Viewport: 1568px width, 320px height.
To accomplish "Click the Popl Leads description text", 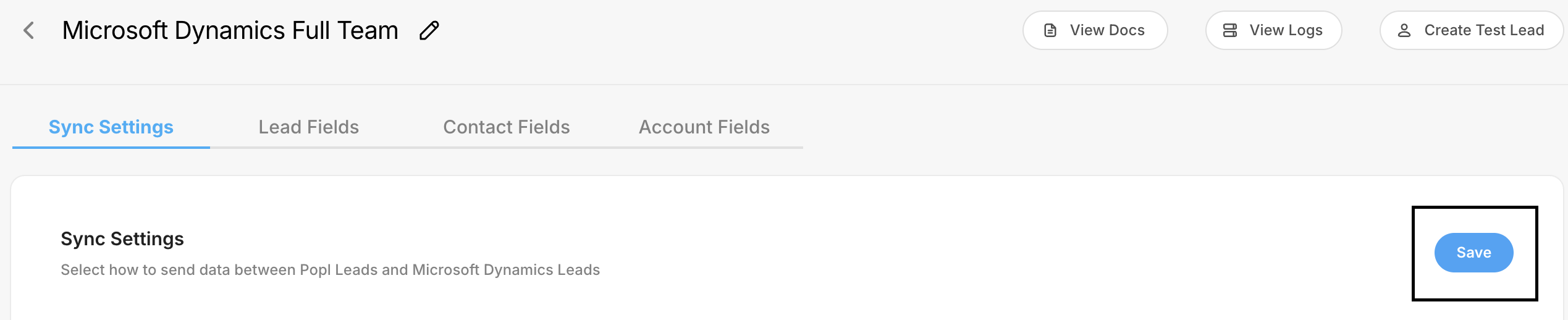I will (330, 270).
